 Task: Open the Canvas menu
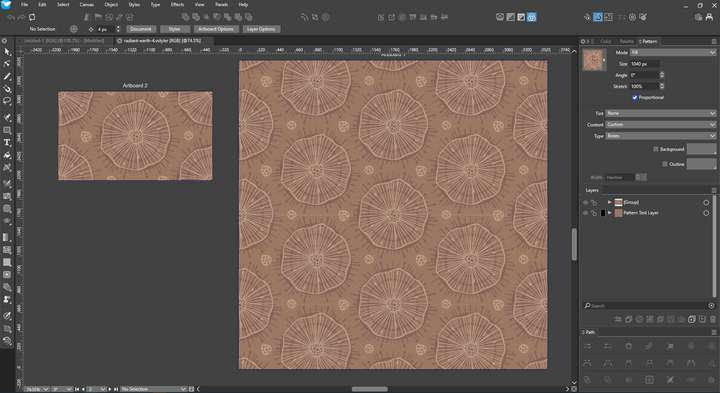coord(87,5)
